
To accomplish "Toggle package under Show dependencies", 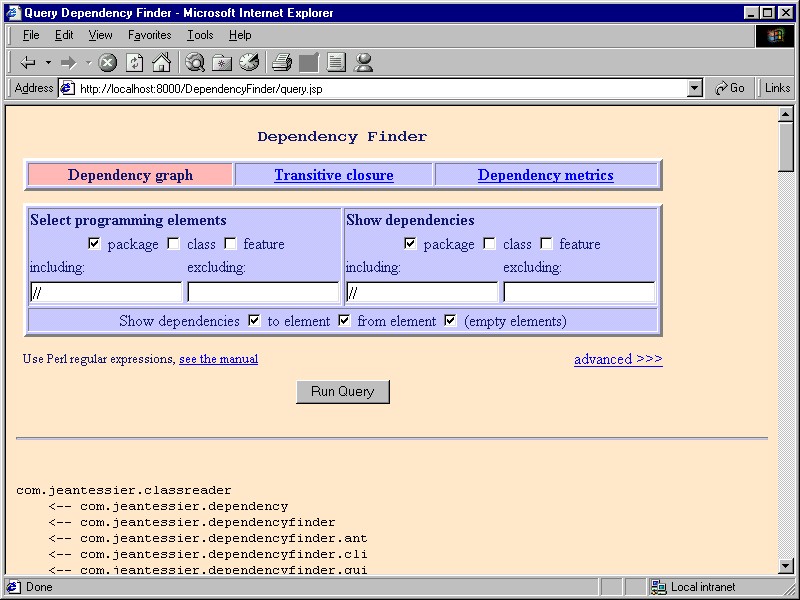I will click(x=410, y=243).
